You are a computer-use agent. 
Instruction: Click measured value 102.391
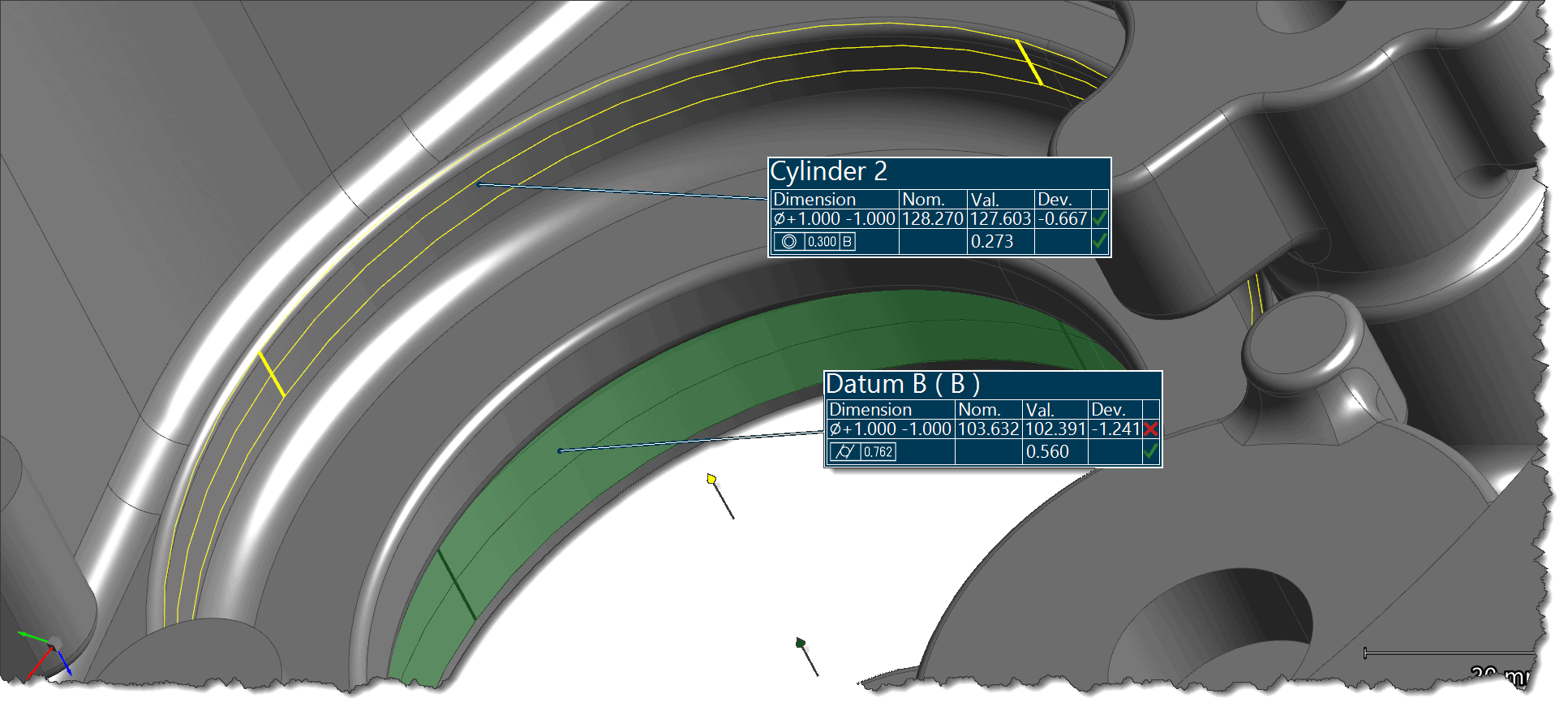pos(1055,429)
